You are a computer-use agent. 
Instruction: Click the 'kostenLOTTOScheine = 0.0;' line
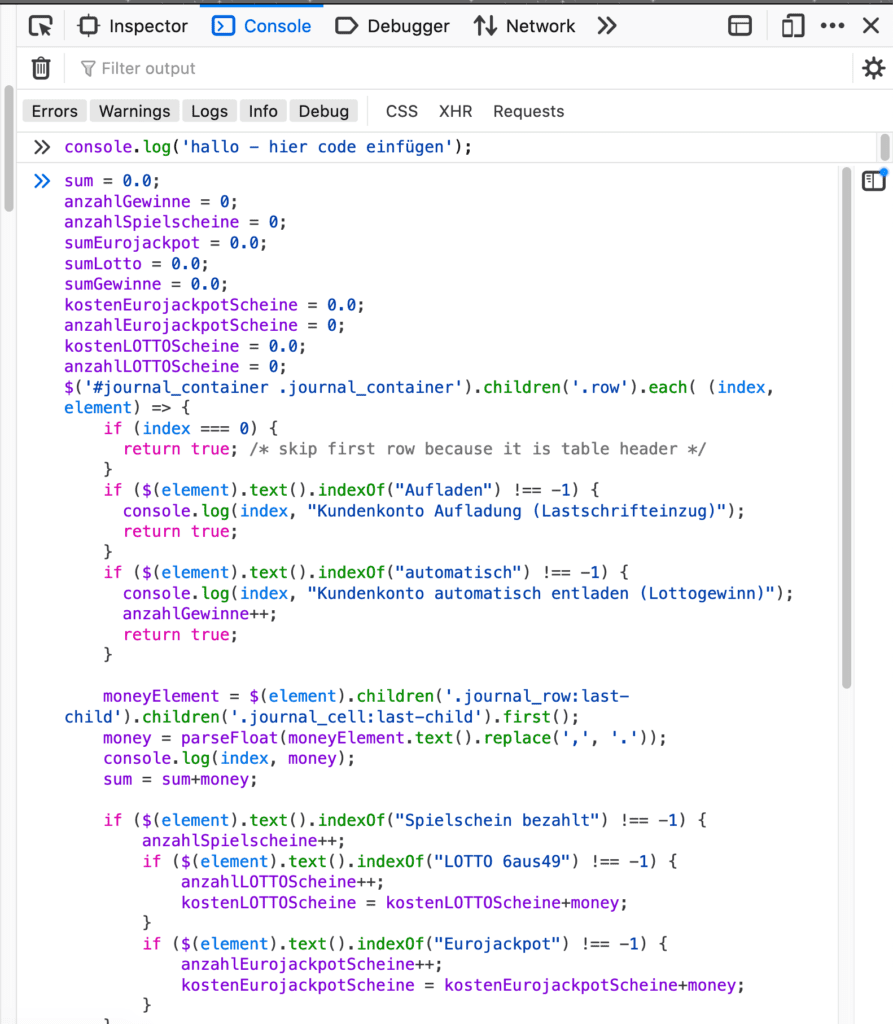[x=185, y=345]
